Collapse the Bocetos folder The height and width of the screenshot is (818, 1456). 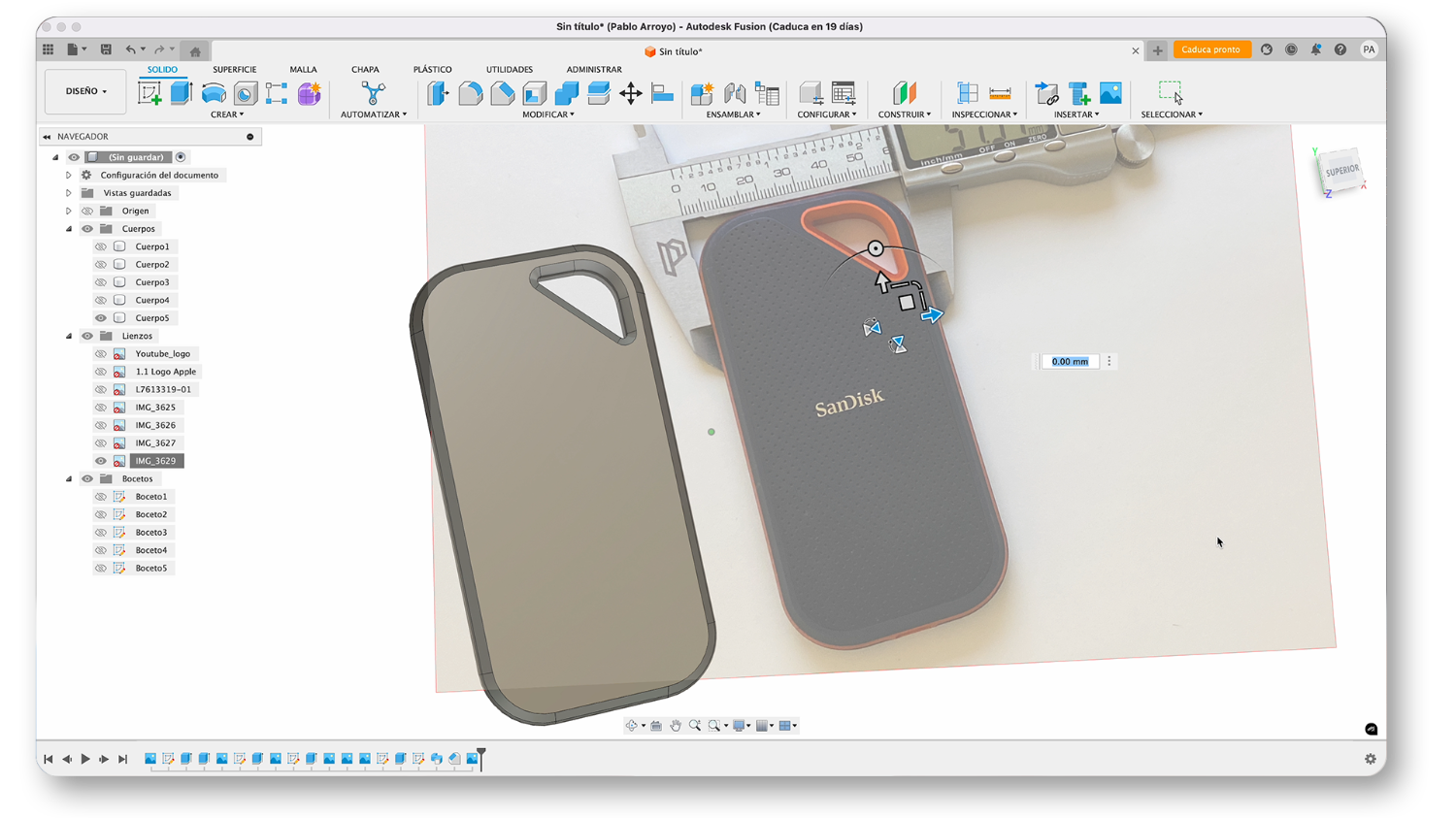point(69,479)
